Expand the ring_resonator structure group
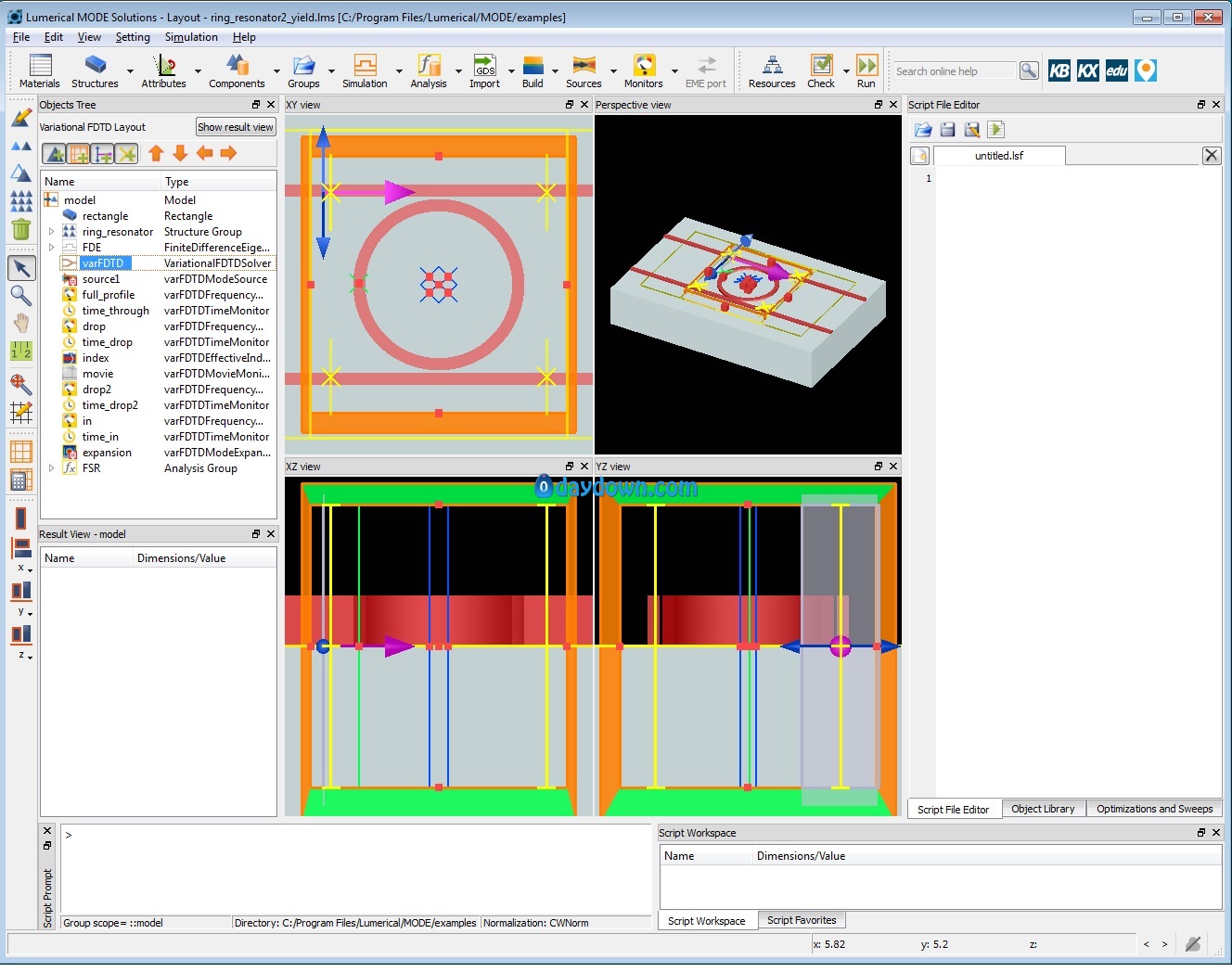Image resolution: width=1232 pixels, height=972 pixels. click(x=51, y=232)
